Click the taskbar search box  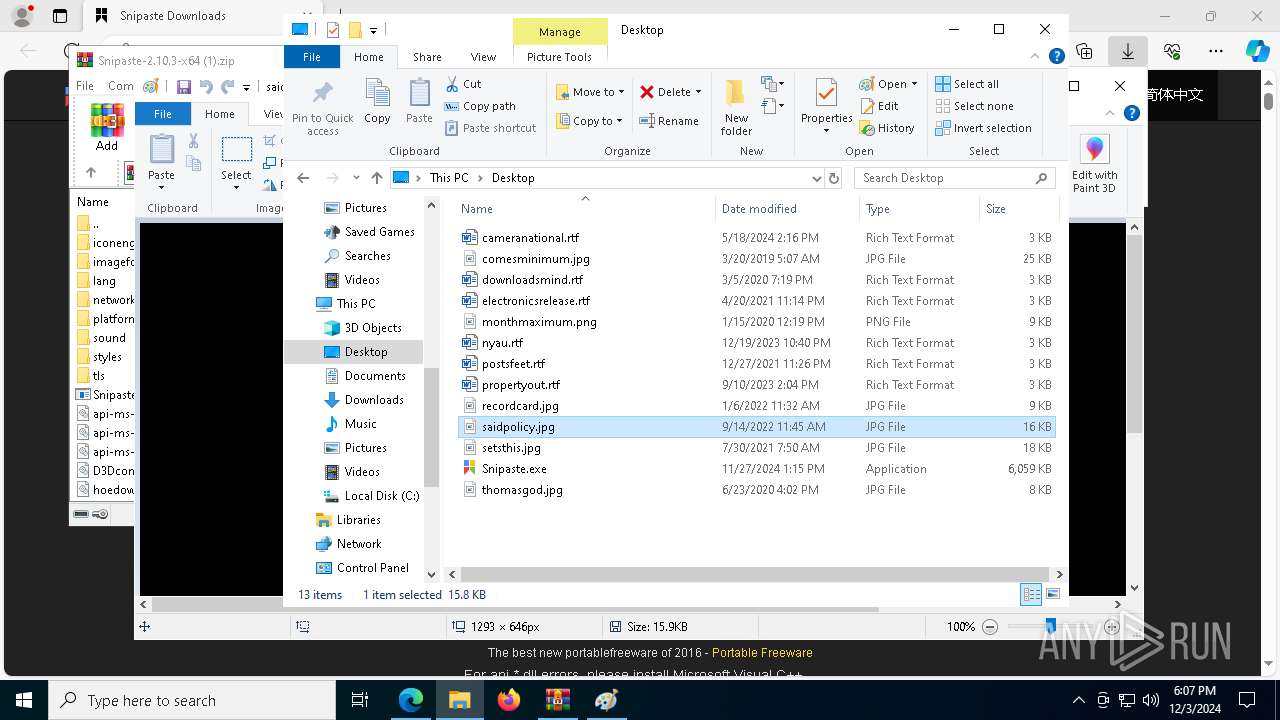tap(192, 700)
